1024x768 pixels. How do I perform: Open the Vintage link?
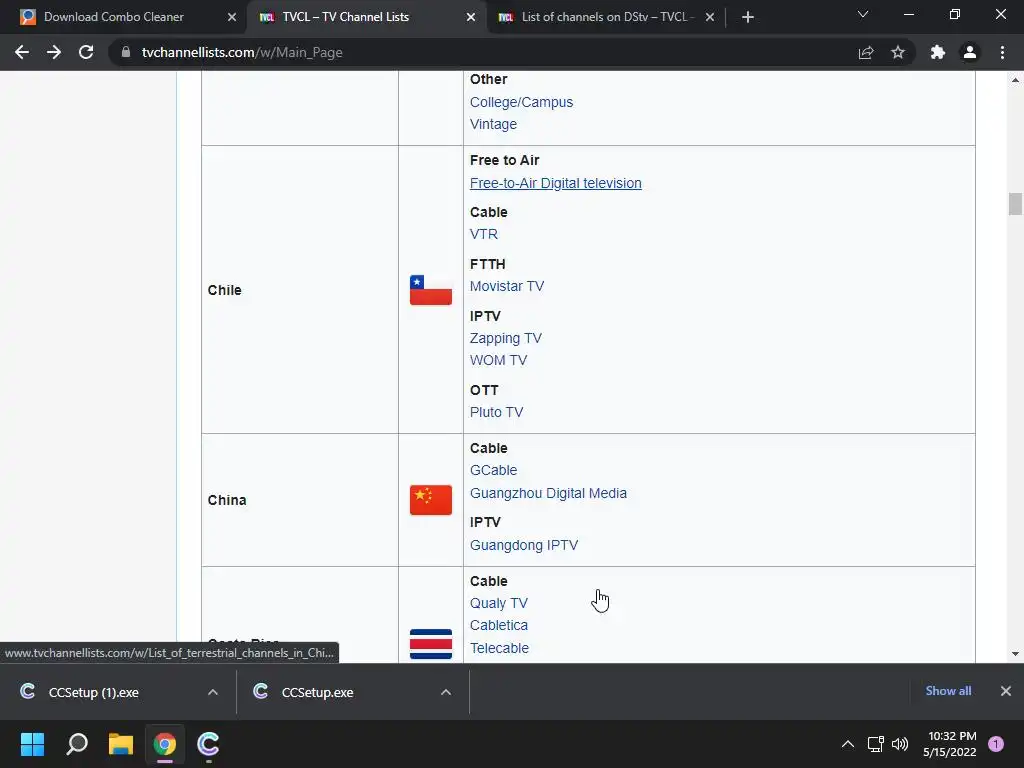[x=493, y=124]
